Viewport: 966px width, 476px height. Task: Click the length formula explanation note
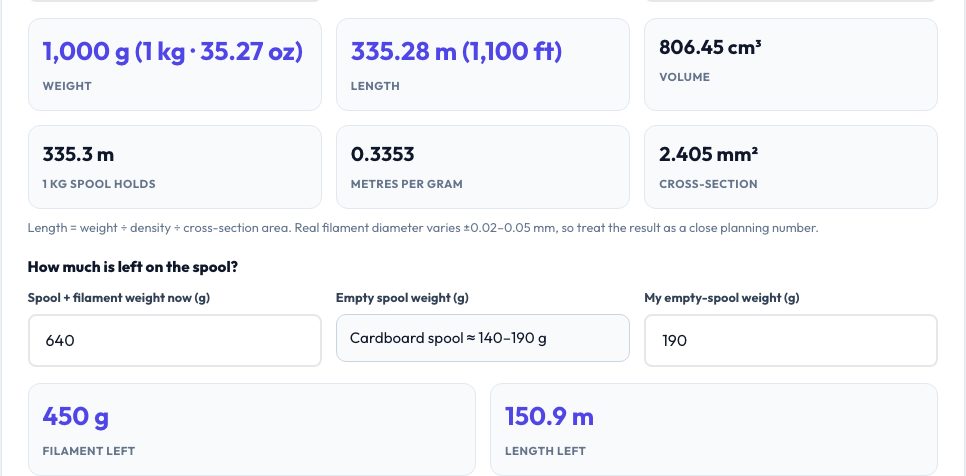point(423,228)
